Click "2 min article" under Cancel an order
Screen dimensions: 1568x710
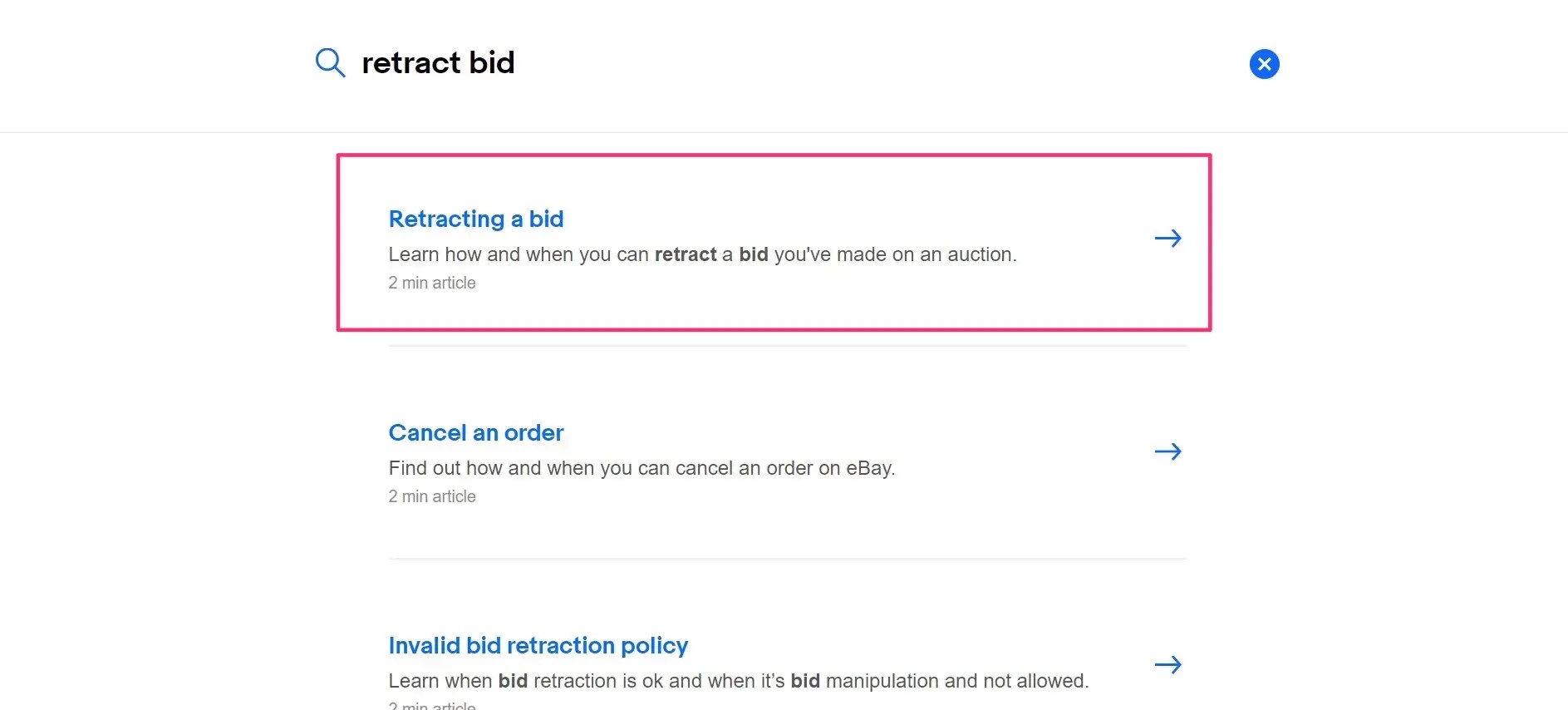[x=432, y=496]
